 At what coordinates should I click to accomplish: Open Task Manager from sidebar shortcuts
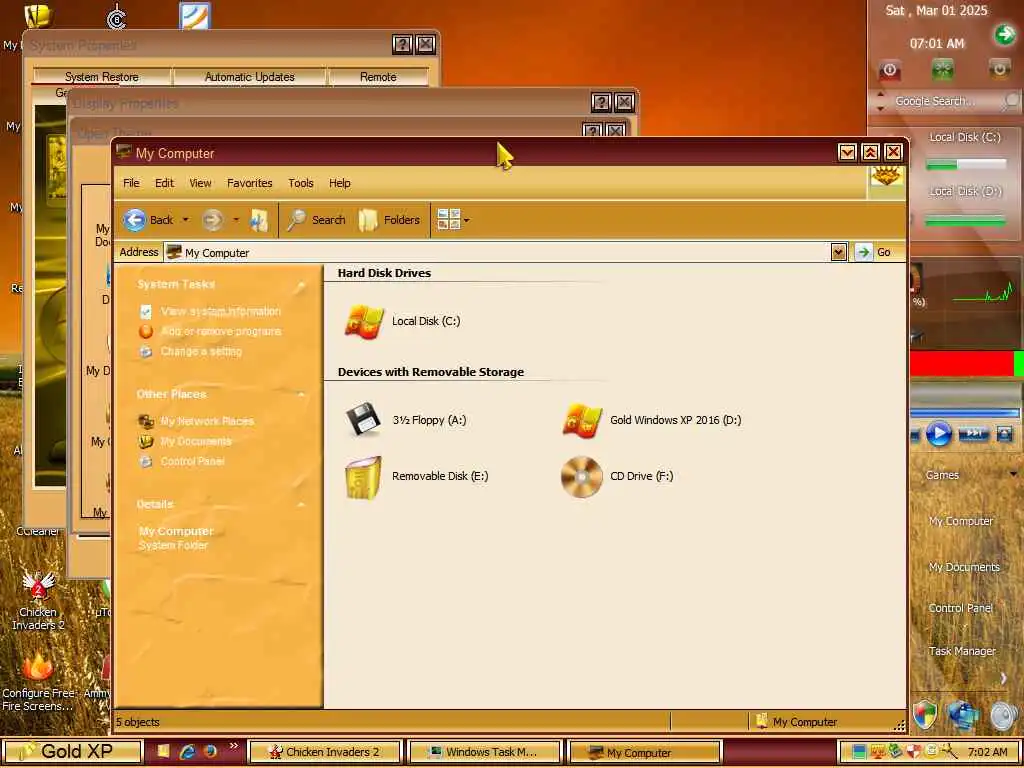point(962,650)
